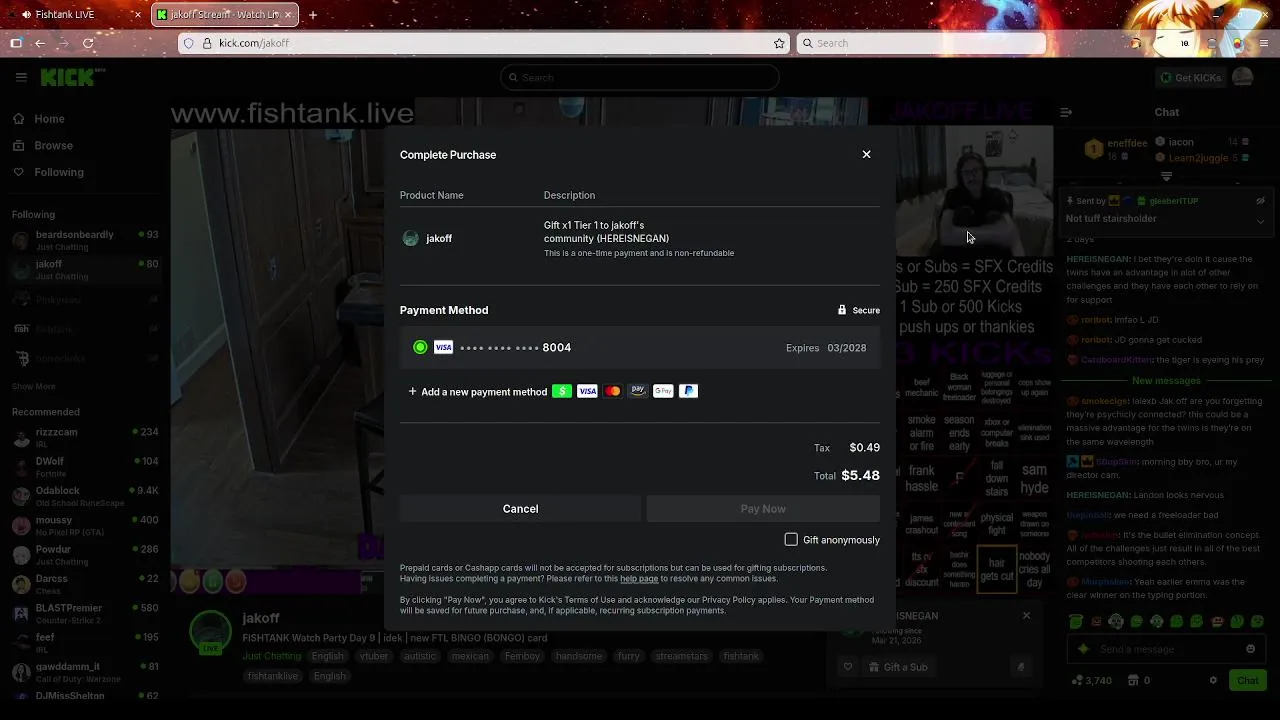Open beardsonbeardly channel in Following list
This screenshot has height=720, width=1280.
(x=85, y=239)
